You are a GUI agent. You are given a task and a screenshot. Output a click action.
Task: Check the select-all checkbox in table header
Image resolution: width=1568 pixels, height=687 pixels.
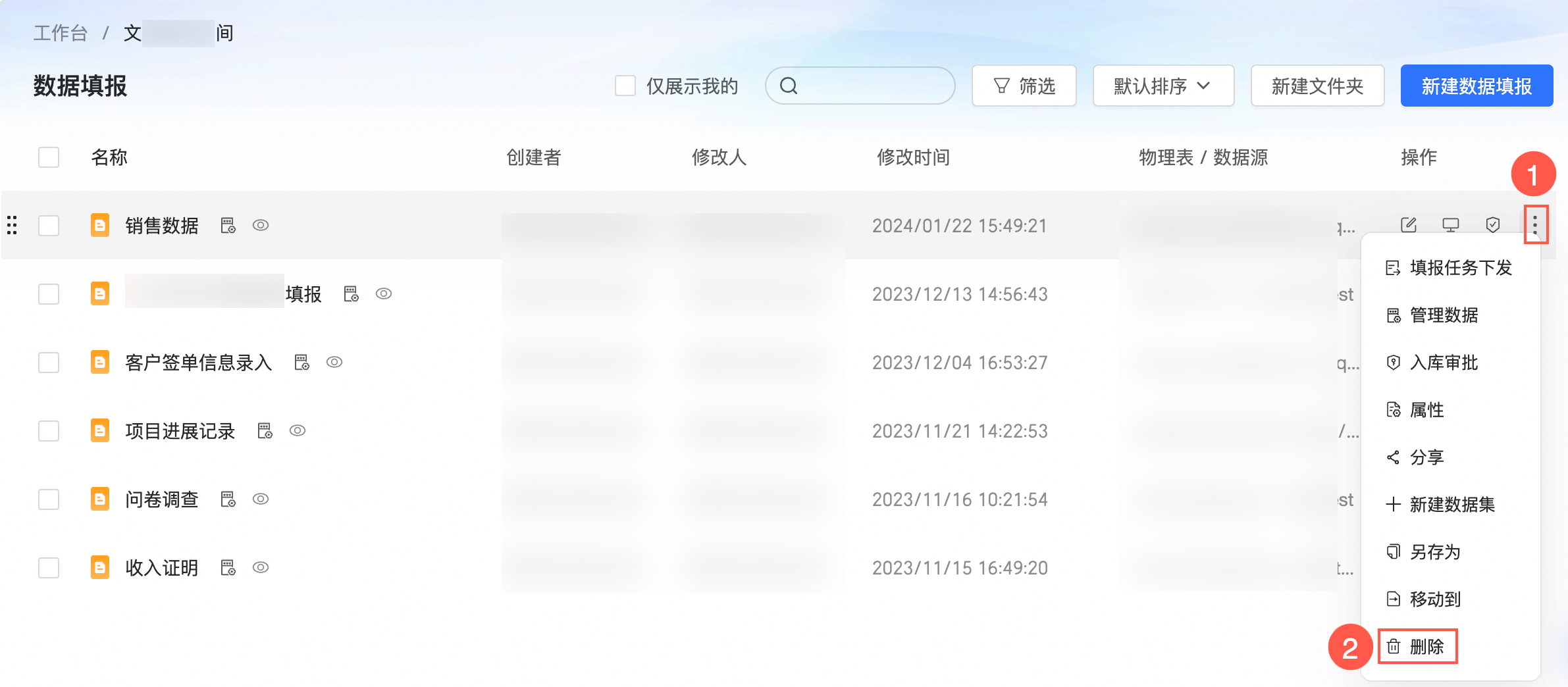coord(49,157)
